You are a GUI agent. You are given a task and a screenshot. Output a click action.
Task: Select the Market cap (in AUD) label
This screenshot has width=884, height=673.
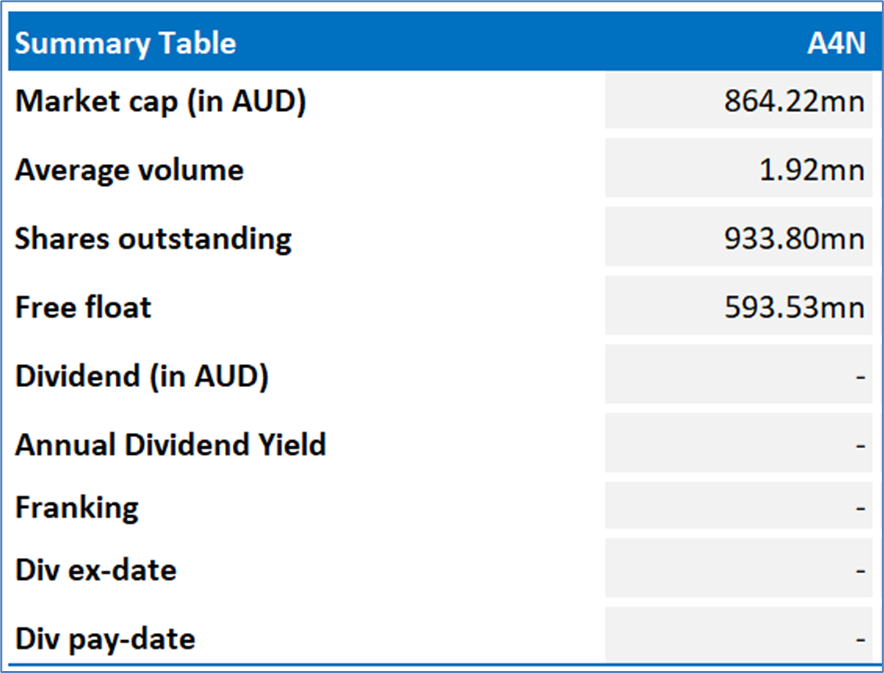point(160,101)
